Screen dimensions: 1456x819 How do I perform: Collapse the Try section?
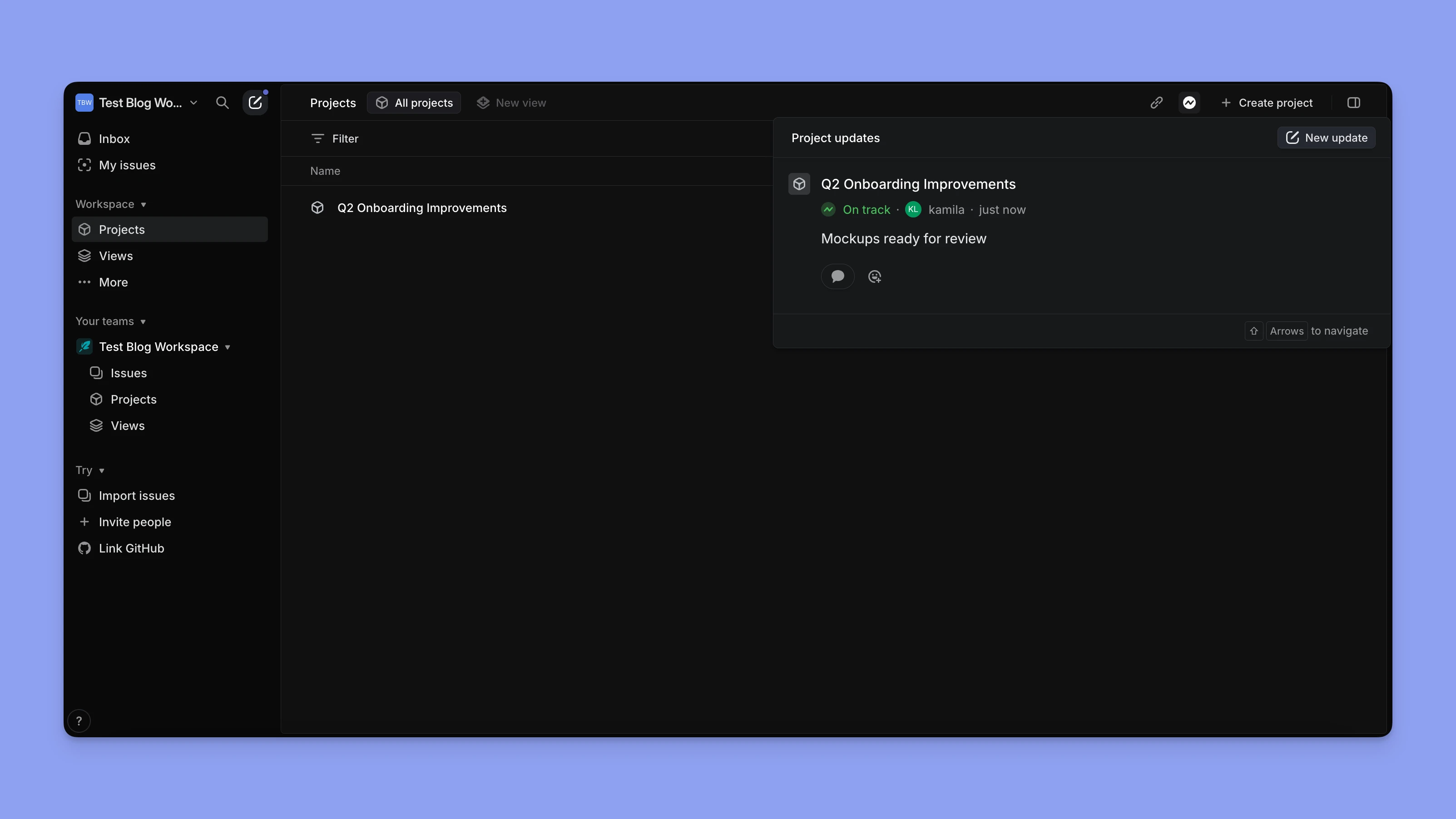coord(102,470)
